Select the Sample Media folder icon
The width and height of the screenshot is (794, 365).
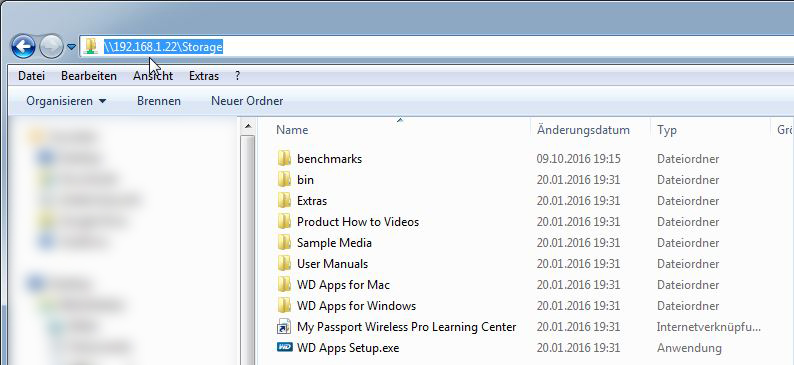pyautogui.click(x=284, y=242)
